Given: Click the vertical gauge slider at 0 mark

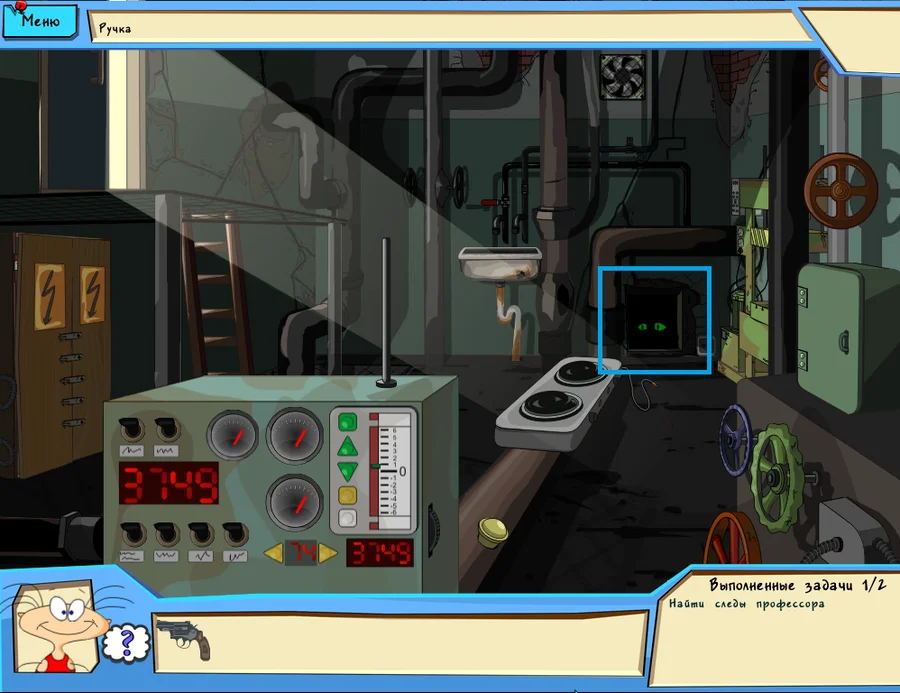Looking at the screenshot, I should [377, 467].
